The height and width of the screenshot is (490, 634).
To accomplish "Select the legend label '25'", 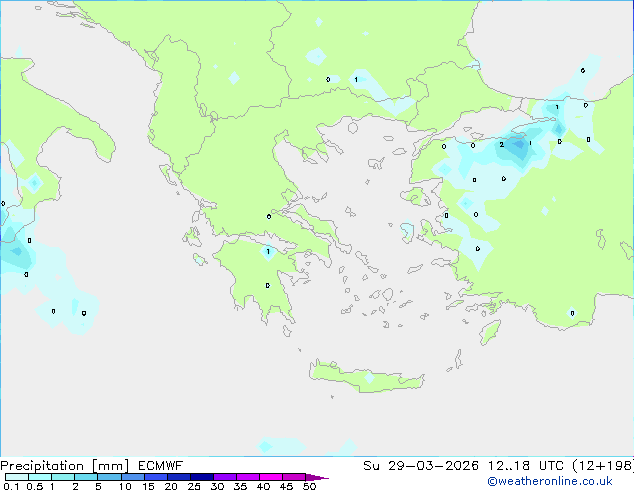I will (194, 486).
